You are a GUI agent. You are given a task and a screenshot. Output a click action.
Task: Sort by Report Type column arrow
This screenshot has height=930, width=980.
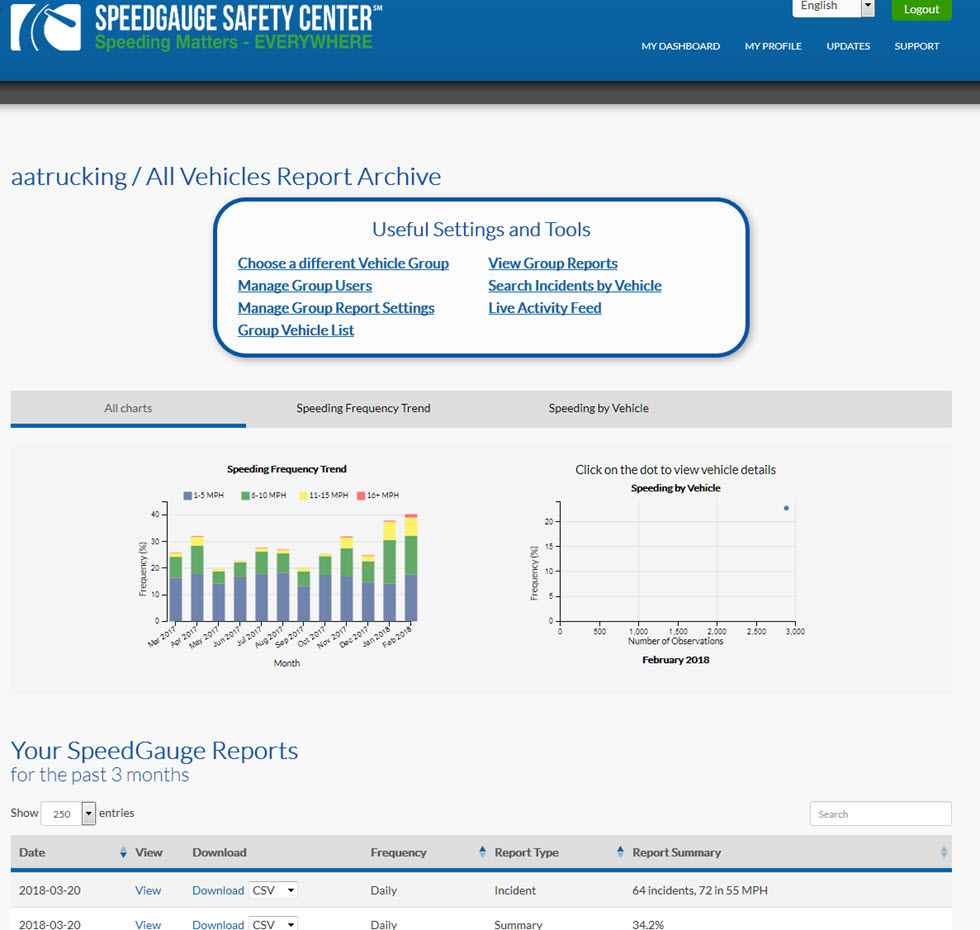coord(620,851)
